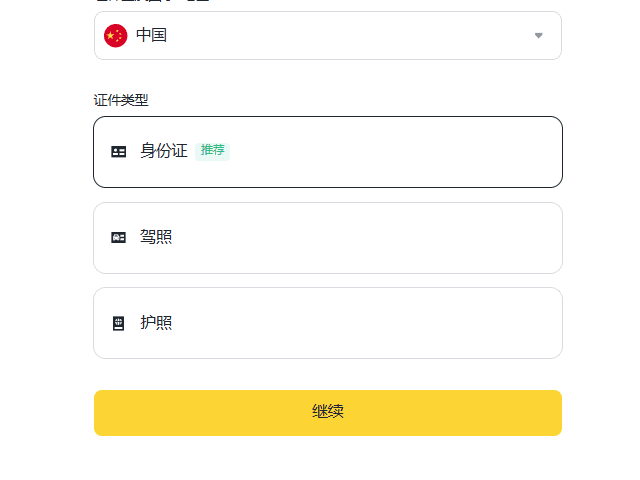The width and height of the screenshot is (640, 480).
Task: Click blank area inside the 驾照 card
Action: pos(400,238)
